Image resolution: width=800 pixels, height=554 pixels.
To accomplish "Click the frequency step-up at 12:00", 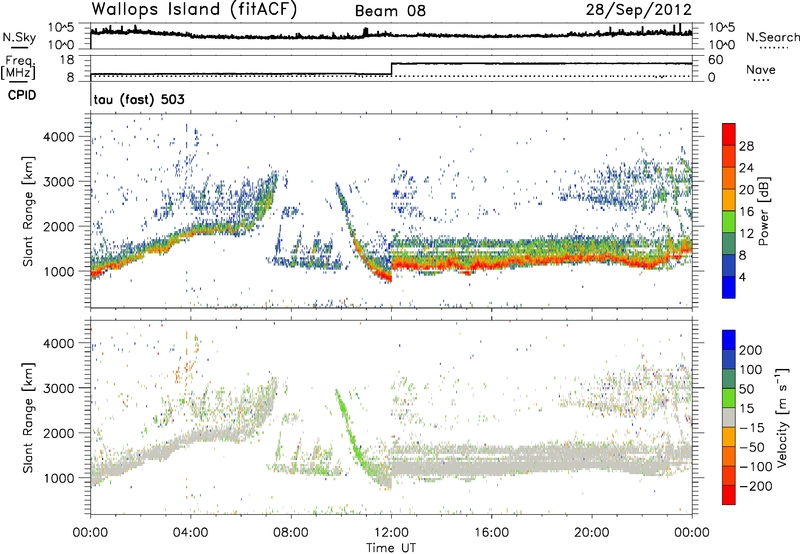I will point(391,69).
